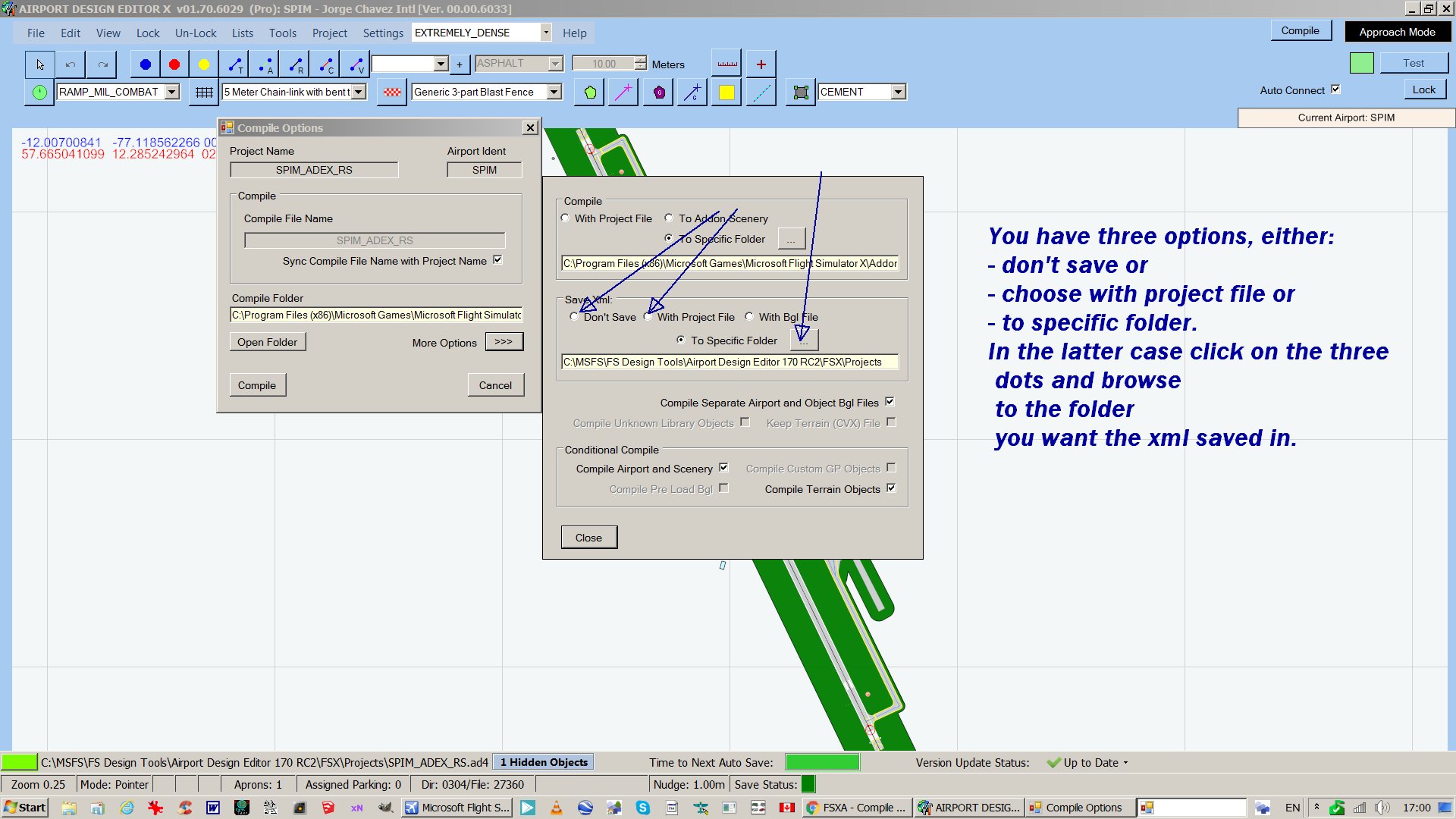Open the Tools menu
This screenshot has width=1456, height=819.
(x=282, y=33)
